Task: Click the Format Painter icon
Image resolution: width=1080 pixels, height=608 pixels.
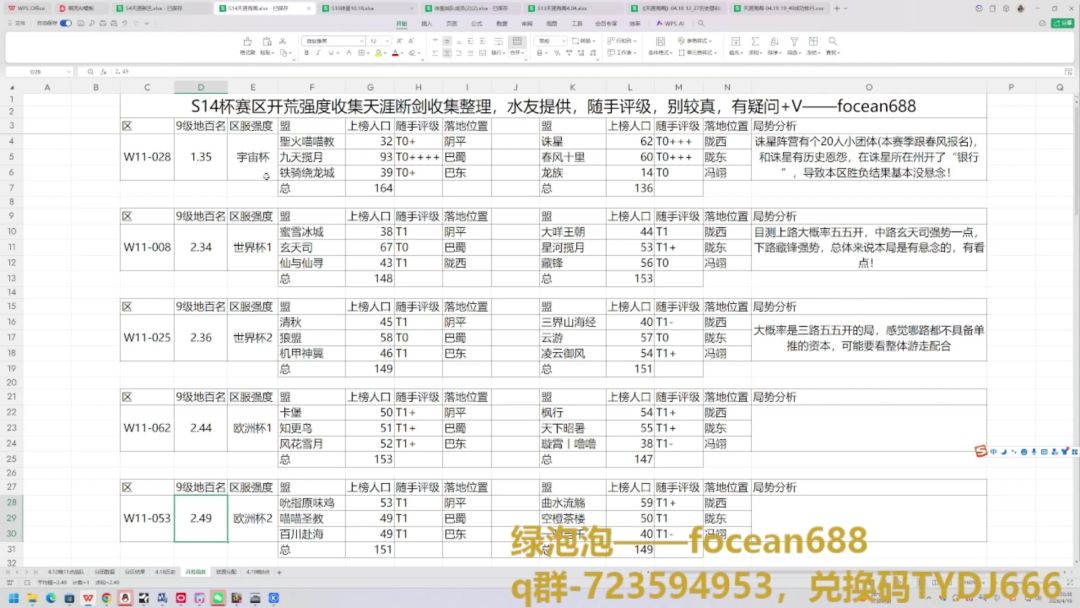Action: 248,41
